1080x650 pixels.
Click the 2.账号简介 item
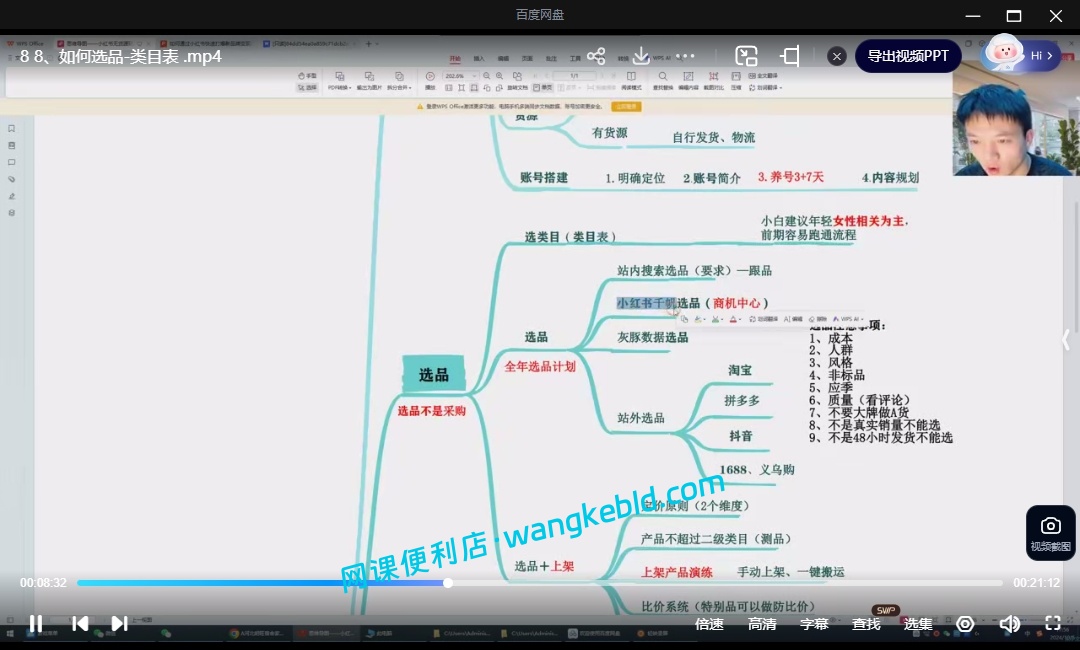(712, 178)
